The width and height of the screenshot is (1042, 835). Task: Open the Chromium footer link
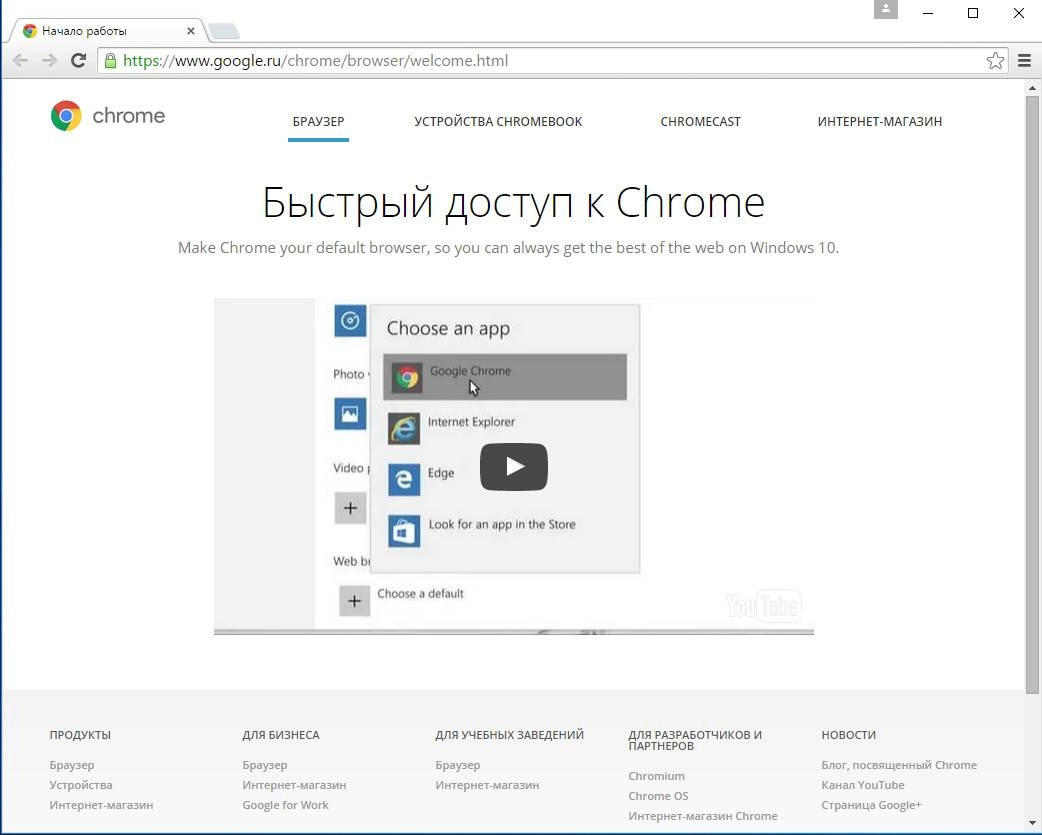click(x=656, y=776)
